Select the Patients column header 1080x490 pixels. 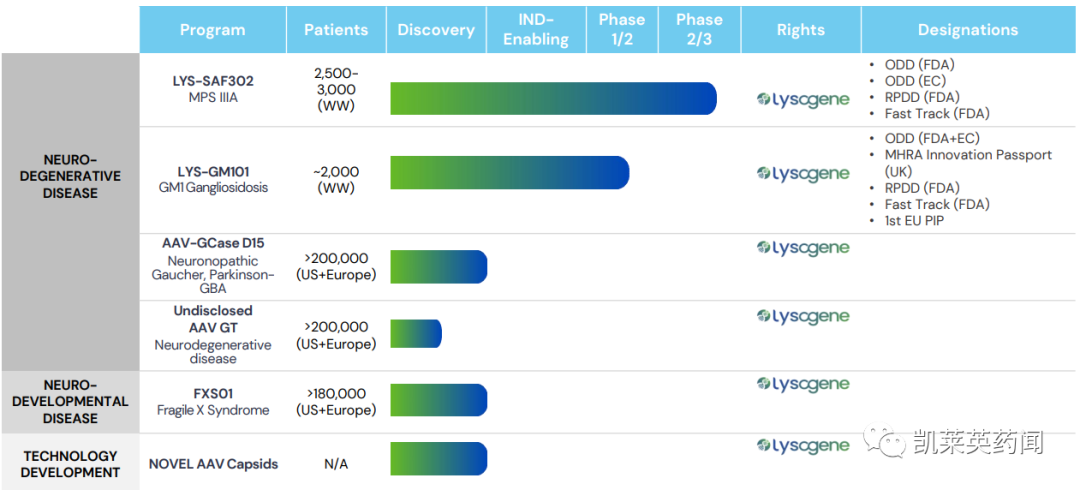click(336, 30)
